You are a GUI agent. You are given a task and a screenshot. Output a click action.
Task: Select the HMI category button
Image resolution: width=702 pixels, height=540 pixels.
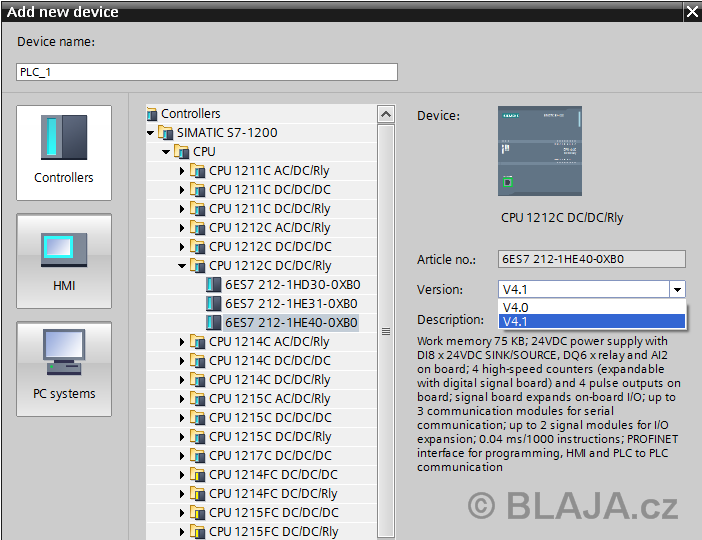coord(64,261)
